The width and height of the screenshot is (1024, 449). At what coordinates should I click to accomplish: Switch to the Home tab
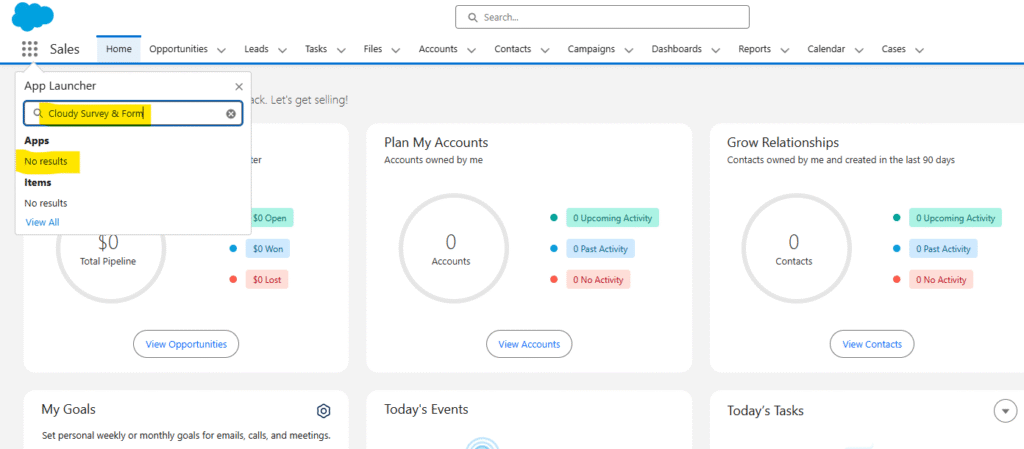tap(119, 49)
